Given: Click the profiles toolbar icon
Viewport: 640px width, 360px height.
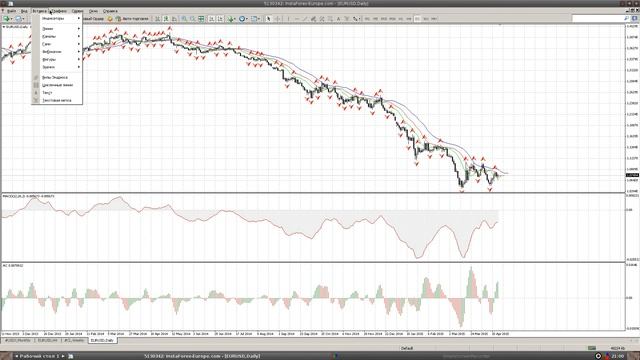Looking at the screenshot, I should 18,18.
